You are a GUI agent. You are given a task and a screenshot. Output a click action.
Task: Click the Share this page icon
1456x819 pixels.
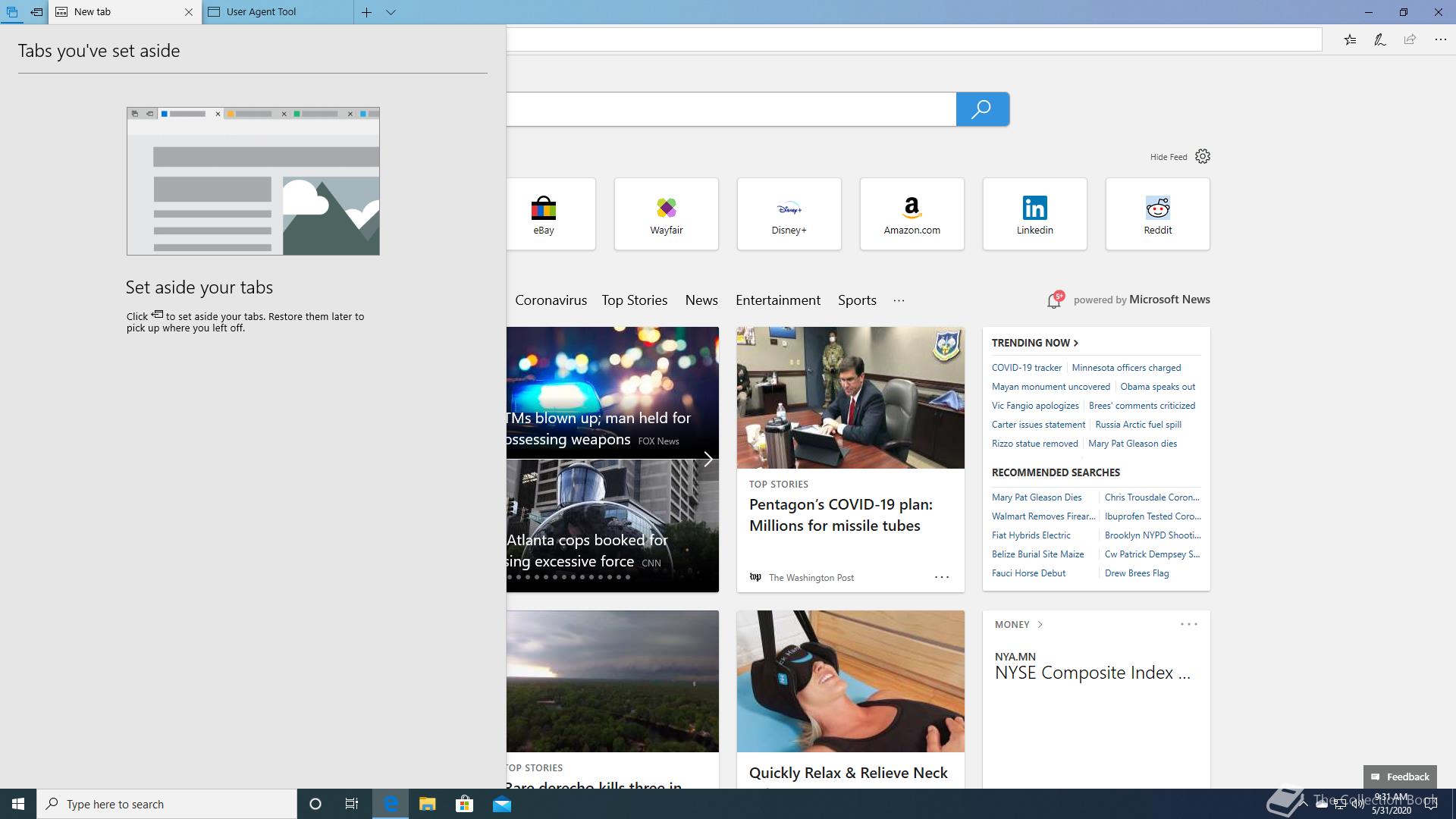pos(1410,39)
